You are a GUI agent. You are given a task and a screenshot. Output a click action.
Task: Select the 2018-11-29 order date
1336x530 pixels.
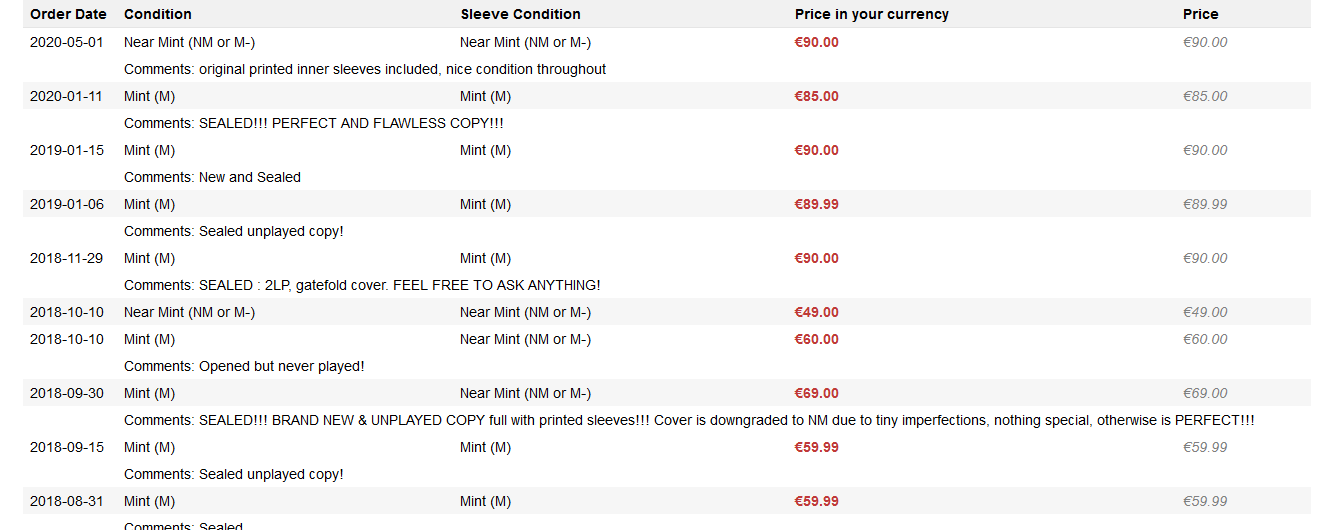pos(66,258)
